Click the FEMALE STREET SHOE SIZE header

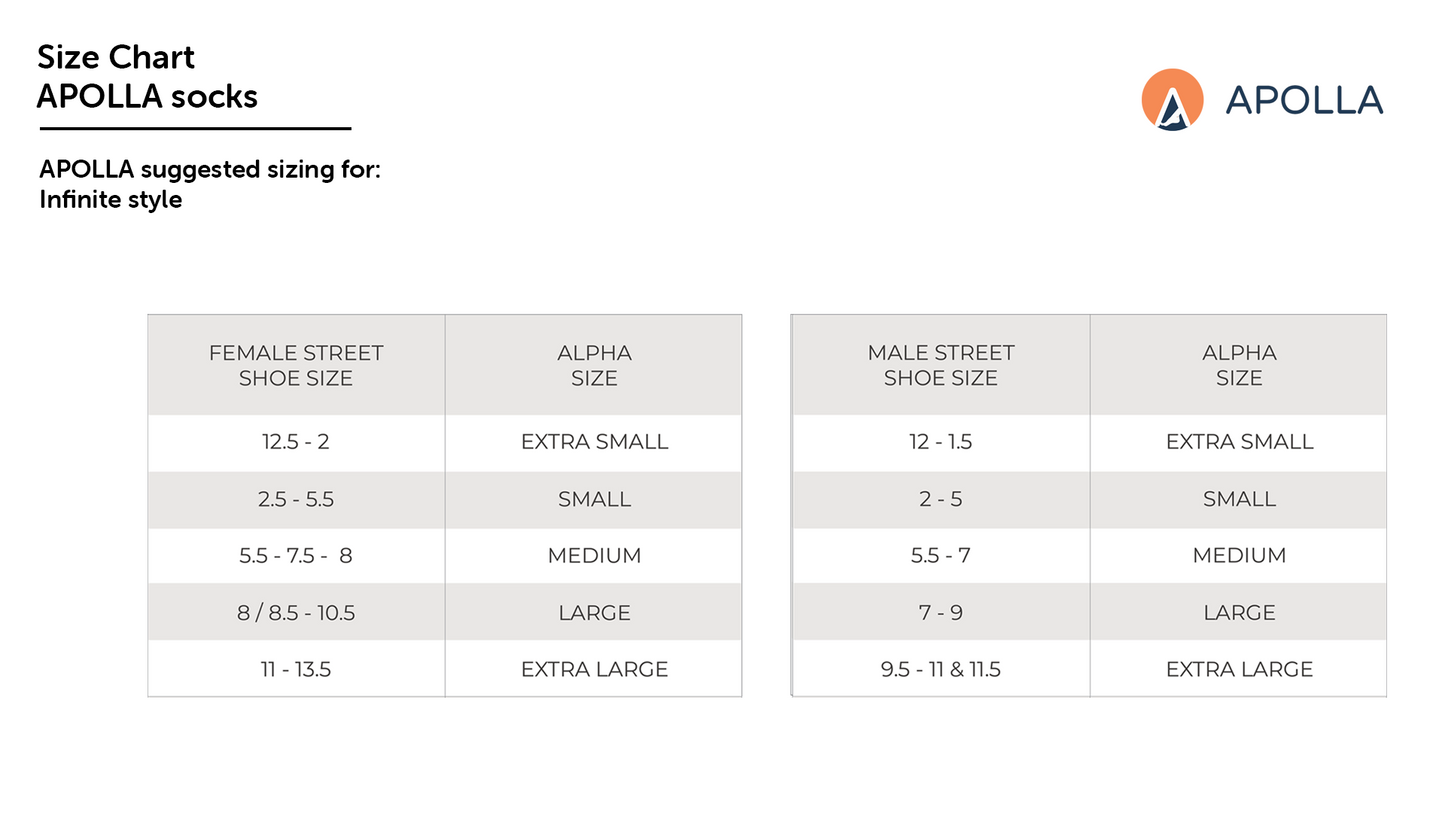click(296, 365)
